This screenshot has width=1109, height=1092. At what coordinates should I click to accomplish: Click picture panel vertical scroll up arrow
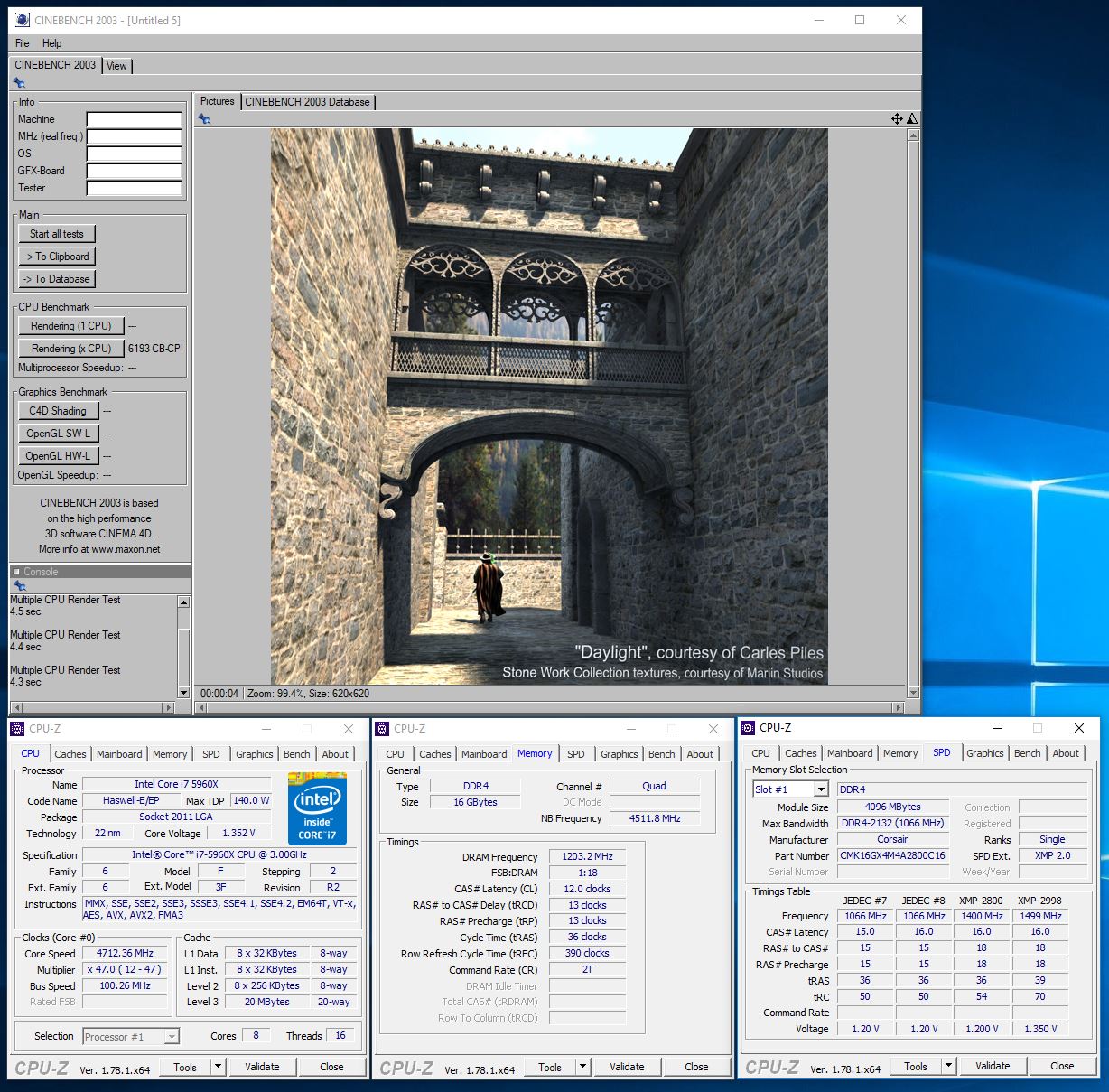pos(913,135)
